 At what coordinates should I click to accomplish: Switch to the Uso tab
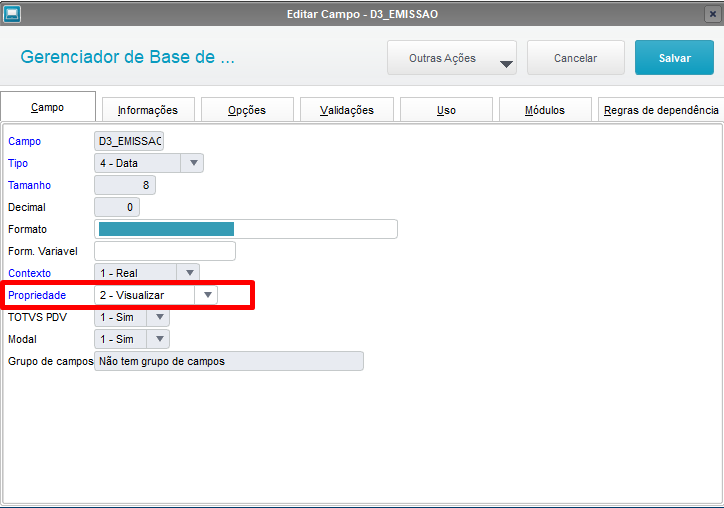click(446, 110)
